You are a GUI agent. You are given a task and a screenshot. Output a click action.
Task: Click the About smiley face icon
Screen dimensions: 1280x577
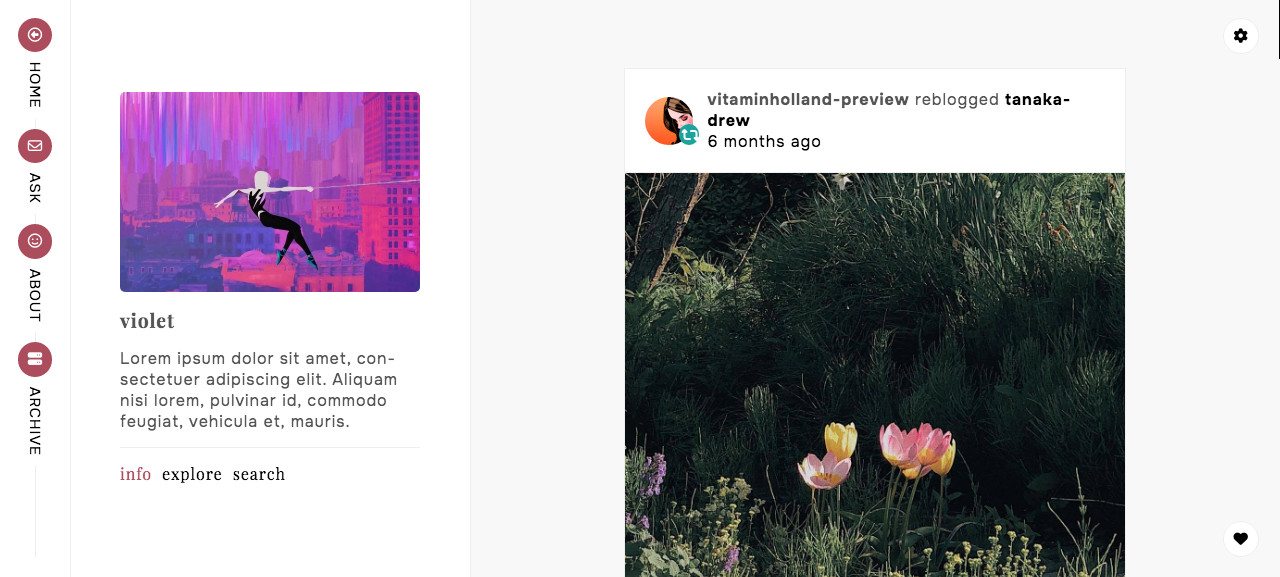(x=35, y=241)
